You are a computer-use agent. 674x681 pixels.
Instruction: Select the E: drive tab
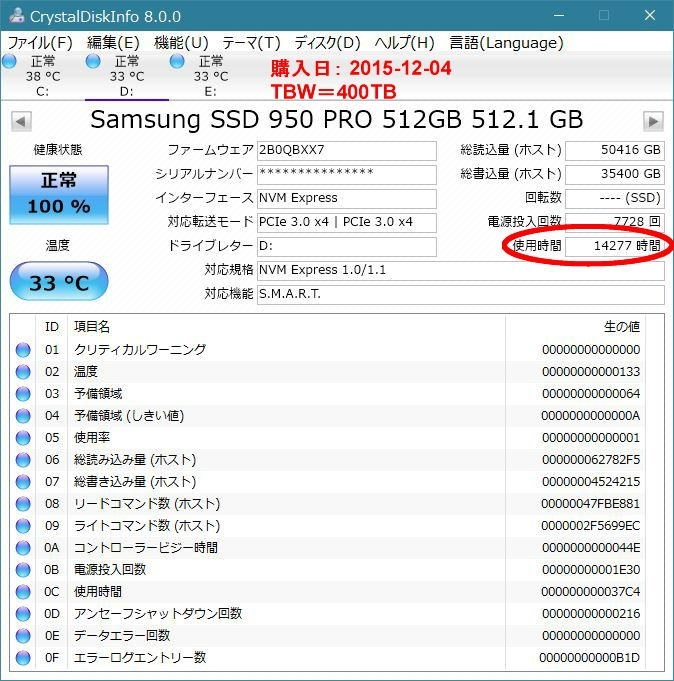coord(211,76)
